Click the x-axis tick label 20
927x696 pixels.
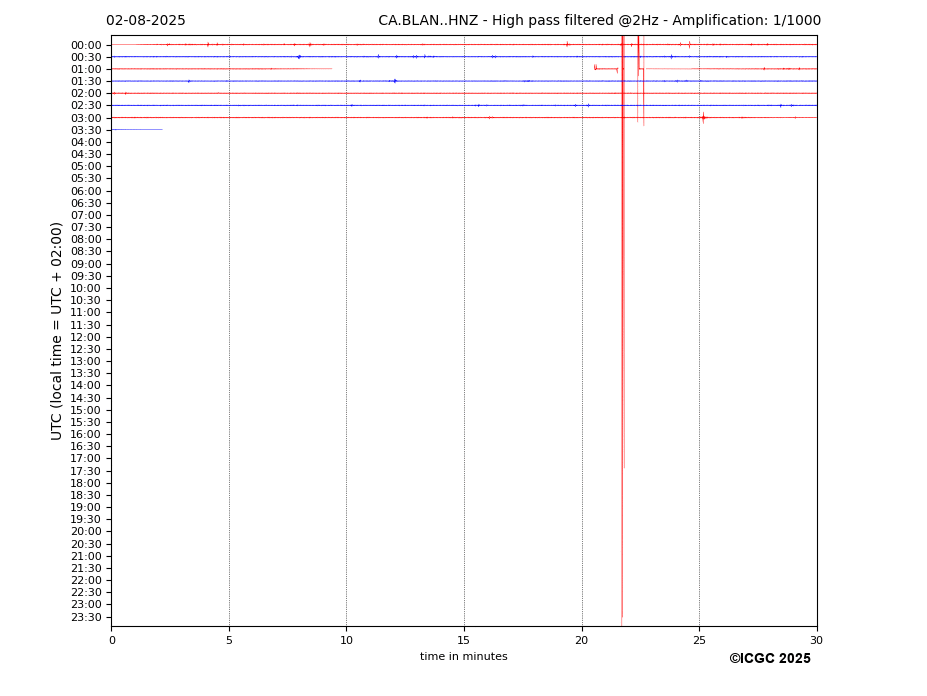point(582,640)
